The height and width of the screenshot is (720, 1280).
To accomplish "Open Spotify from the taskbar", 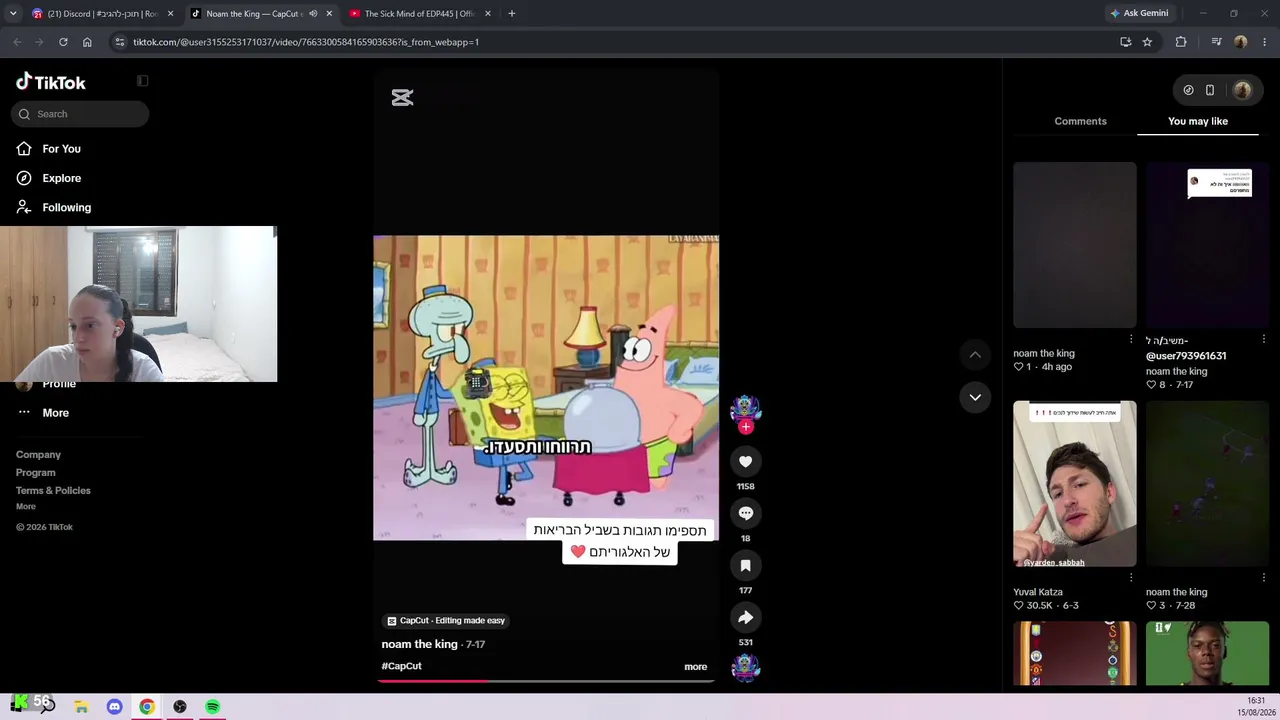I will click(213, 707).
